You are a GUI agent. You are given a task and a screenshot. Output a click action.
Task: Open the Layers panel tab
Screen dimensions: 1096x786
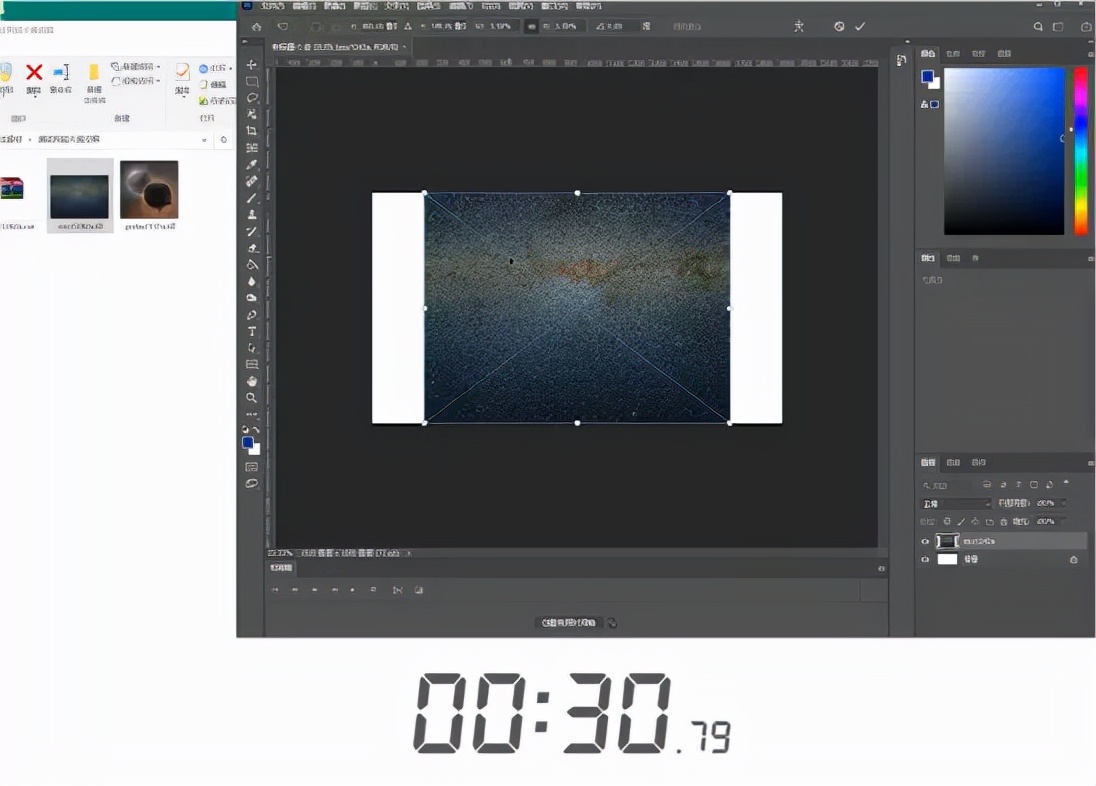(928, 462)
